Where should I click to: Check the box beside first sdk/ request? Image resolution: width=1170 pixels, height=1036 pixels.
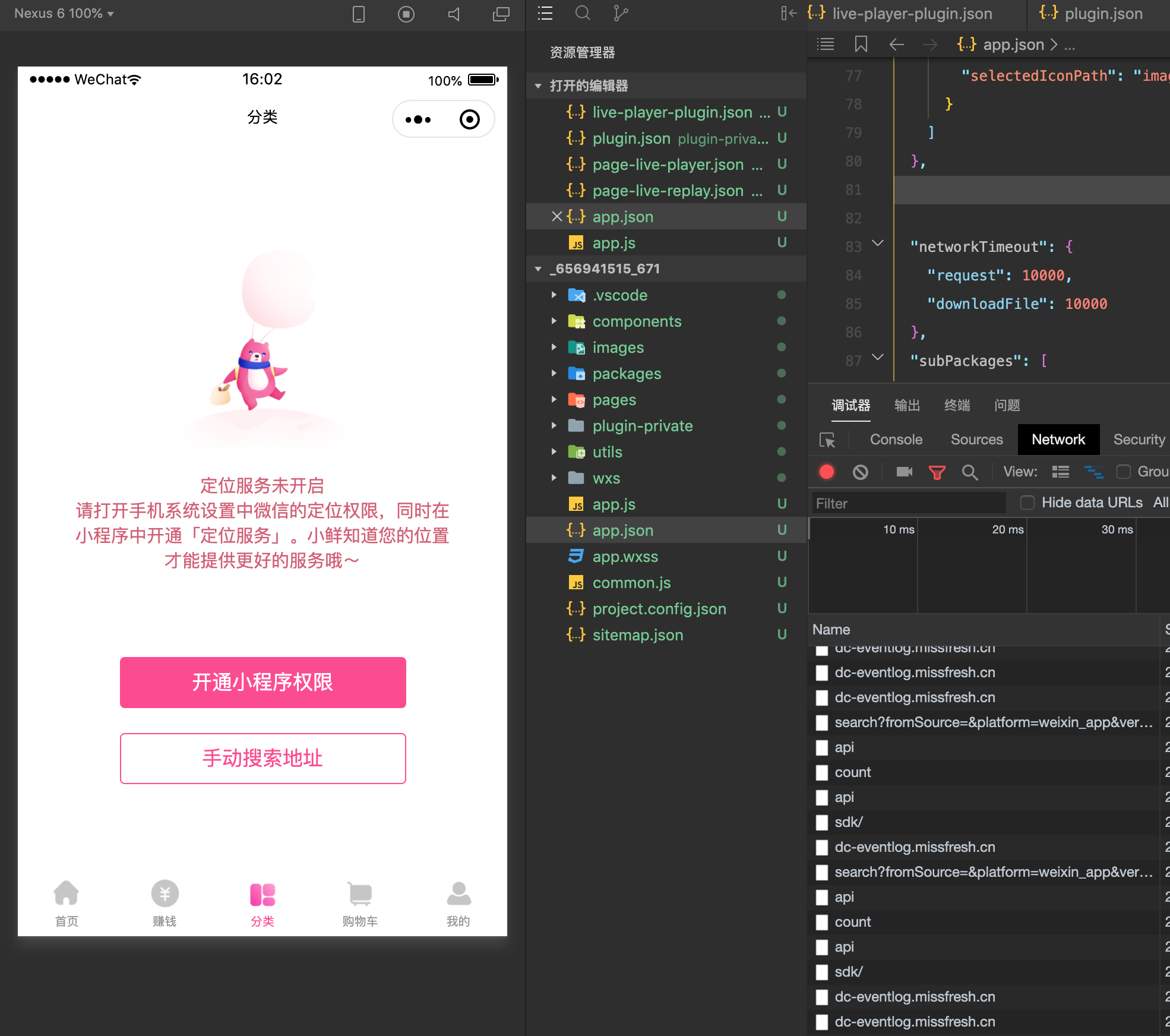coord(822,822)
